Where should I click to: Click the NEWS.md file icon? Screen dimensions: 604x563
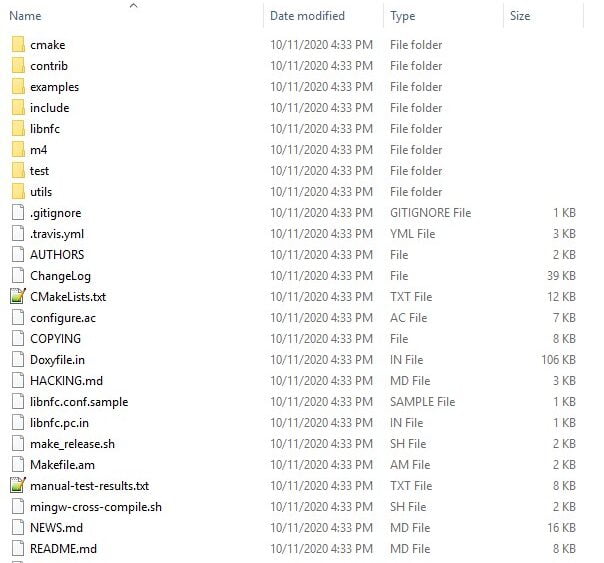[18, 528]
